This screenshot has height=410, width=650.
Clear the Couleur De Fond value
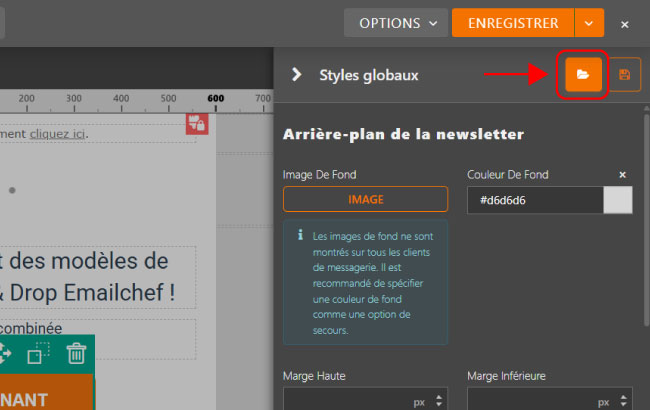622,175
